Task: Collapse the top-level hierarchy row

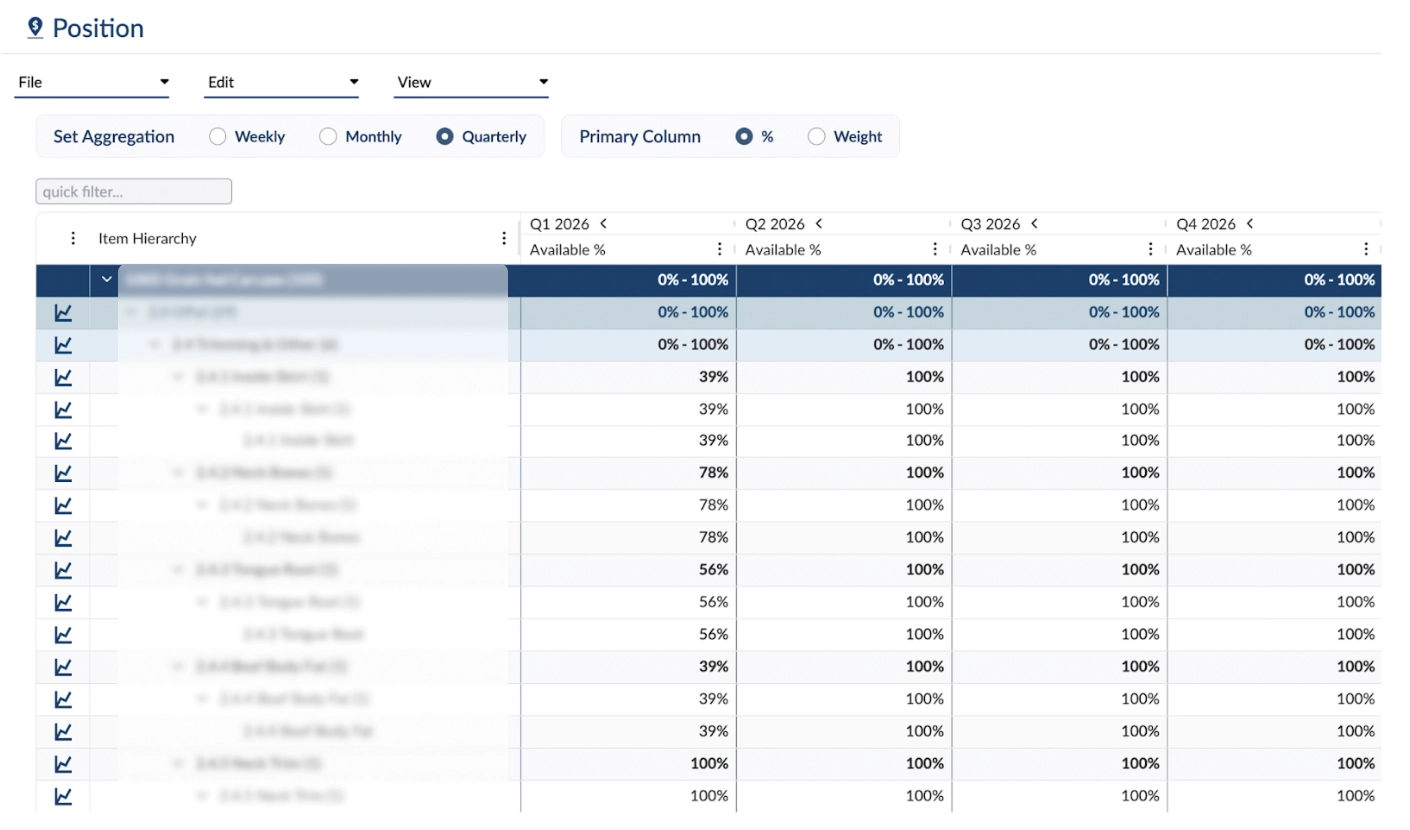Action: [x=107, y=280]
